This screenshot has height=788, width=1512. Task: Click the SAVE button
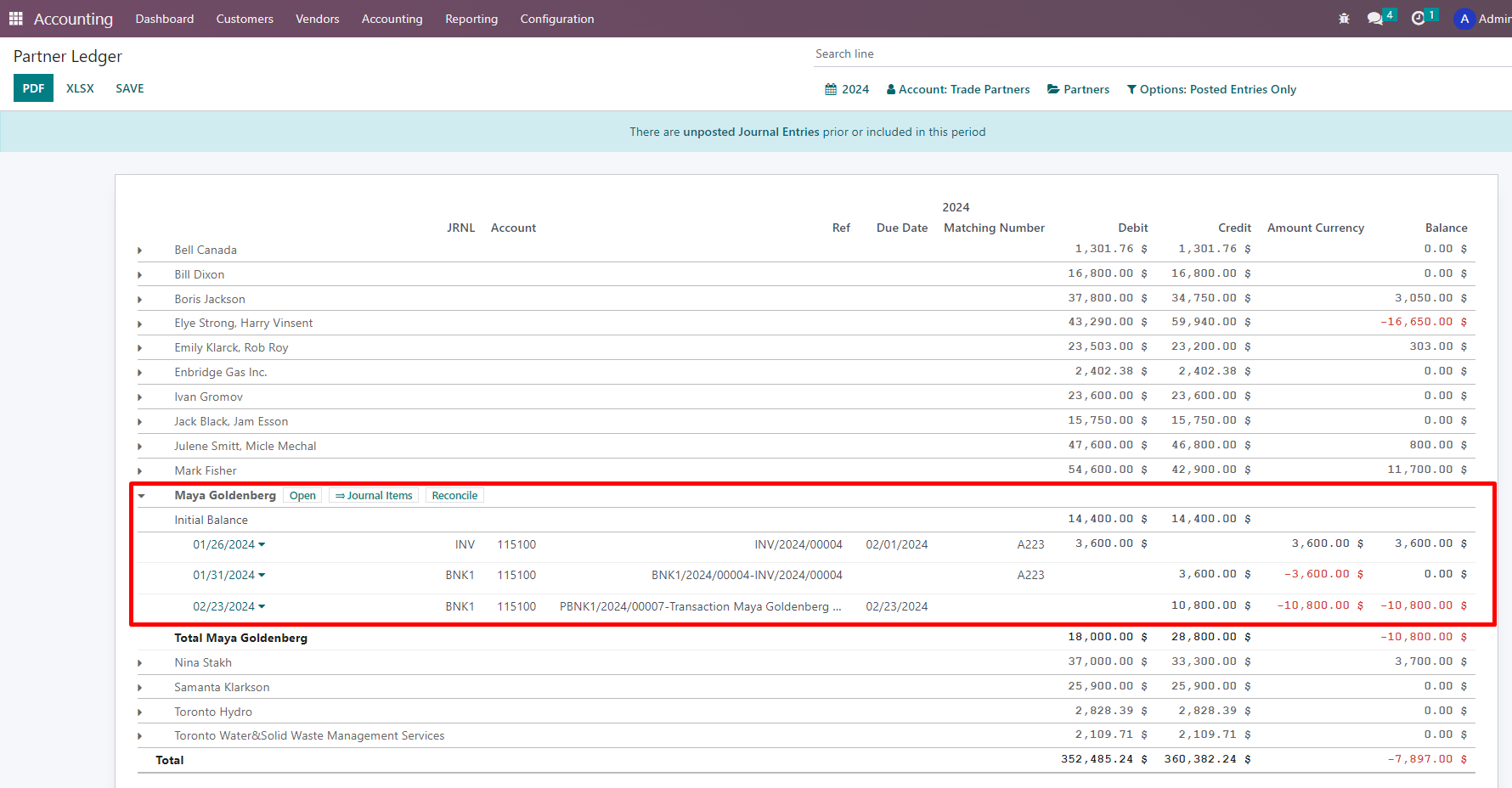tap(130, 88)
